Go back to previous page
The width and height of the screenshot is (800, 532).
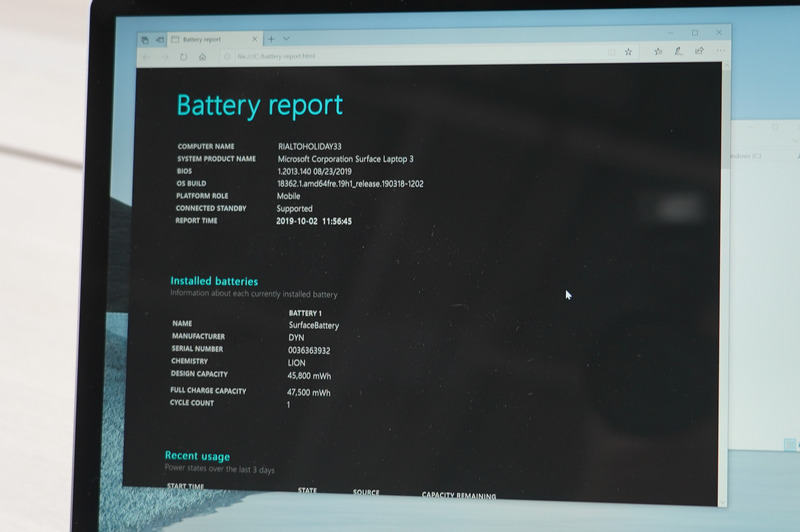(x=146, y=57)
